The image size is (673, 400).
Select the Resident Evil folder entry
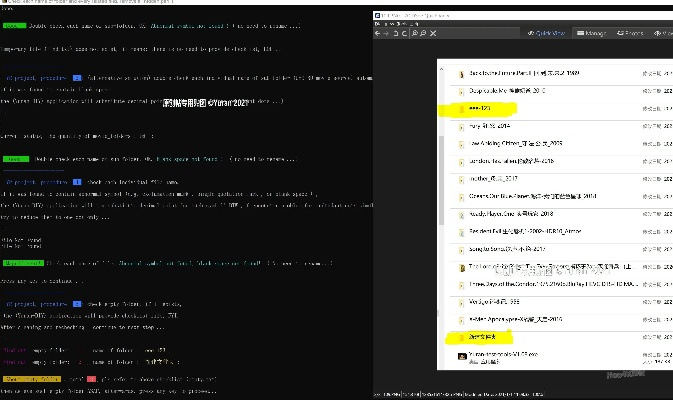520,229
